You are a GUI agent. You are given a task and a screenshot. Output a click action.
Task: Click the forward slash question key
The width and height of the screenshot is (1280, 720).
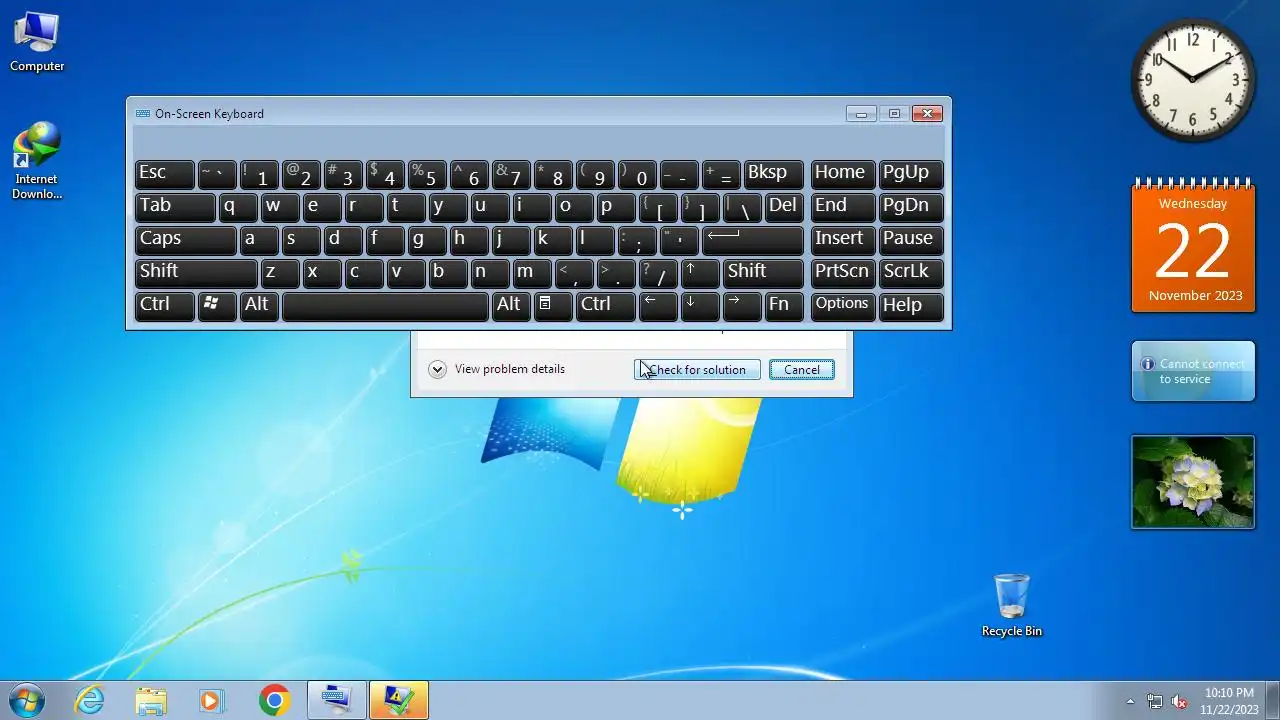point(658,273)
